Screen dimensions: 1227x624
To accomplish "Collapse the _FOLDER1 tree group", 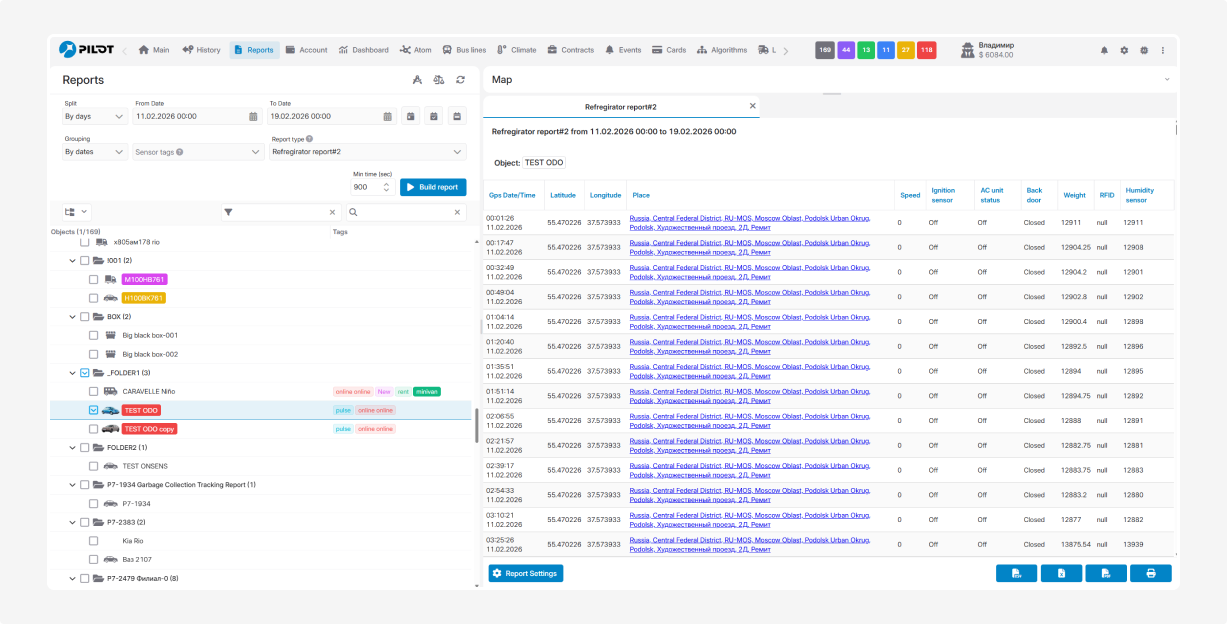I will (x=73, y=373).
